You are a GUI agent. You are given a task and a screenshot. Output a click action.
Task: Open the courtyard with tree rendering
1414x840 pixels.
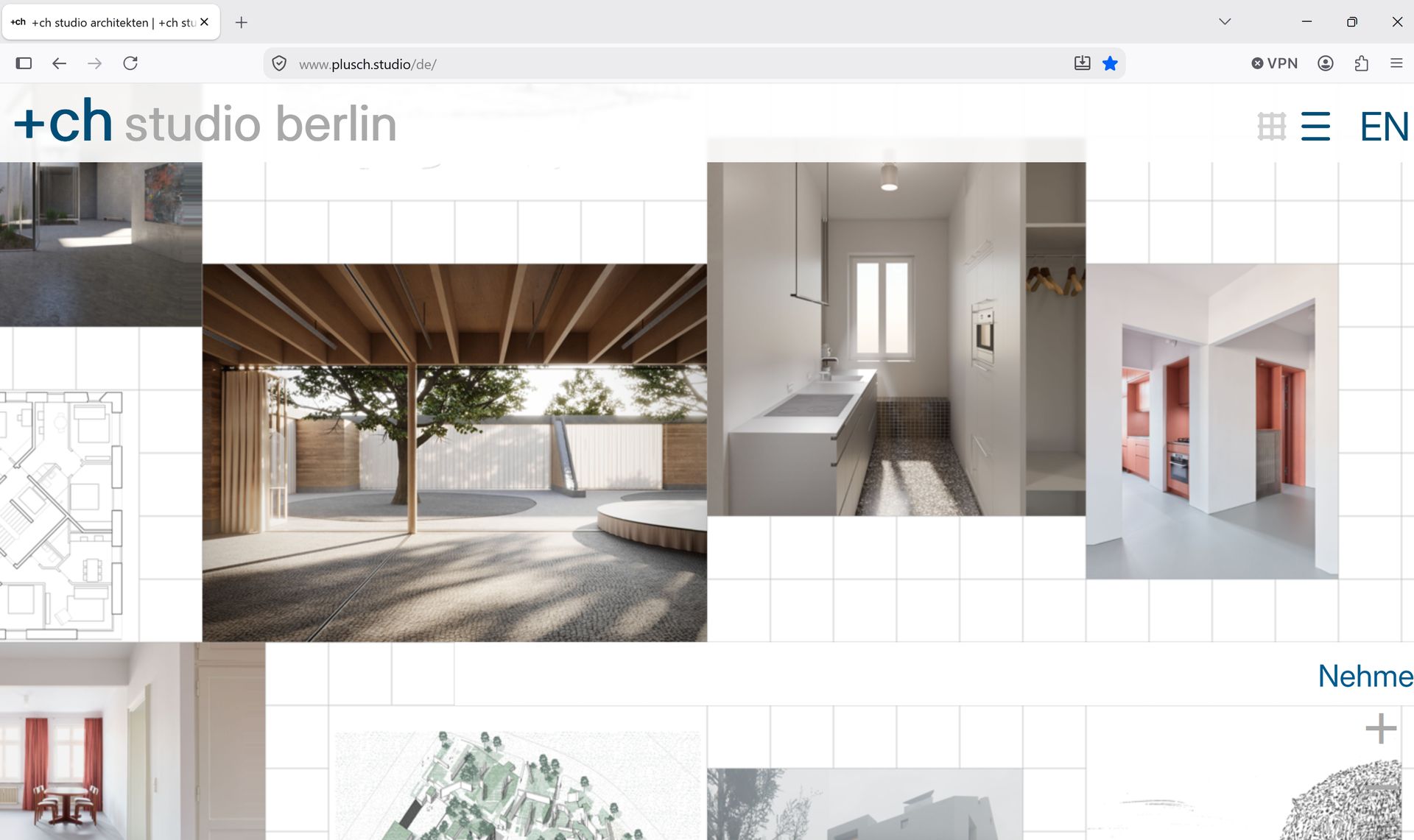click(x=454, y=453)
